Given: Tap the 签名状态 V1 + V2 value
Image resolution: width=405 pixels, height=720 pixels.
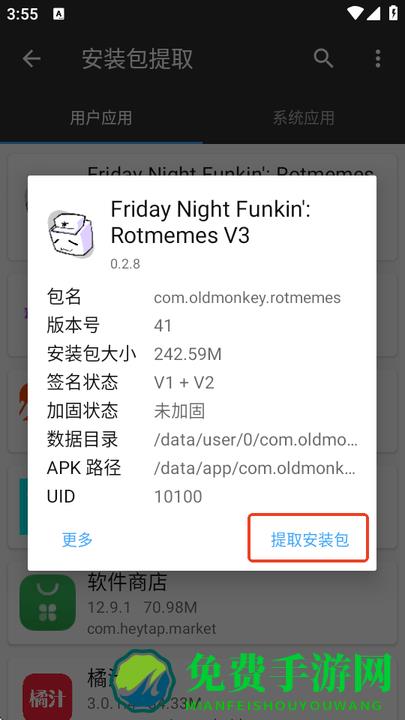Looking at the screenshot, I should [x=184, y=382].
